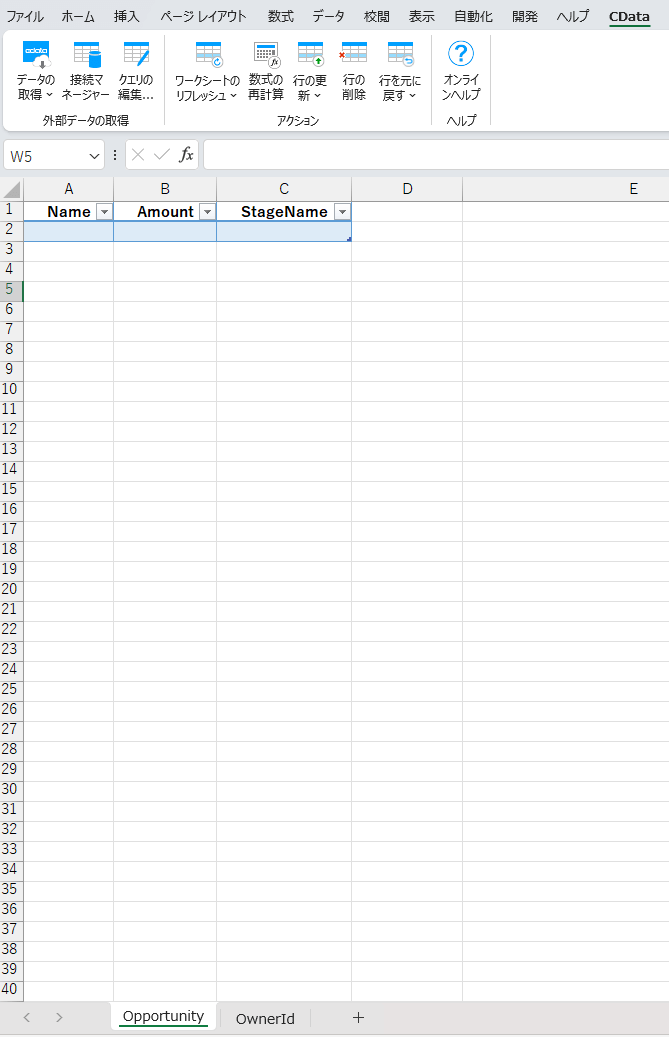Screen dimensions: 669x1037
Task: Click the formula bar input field
Action: point(436,155)
